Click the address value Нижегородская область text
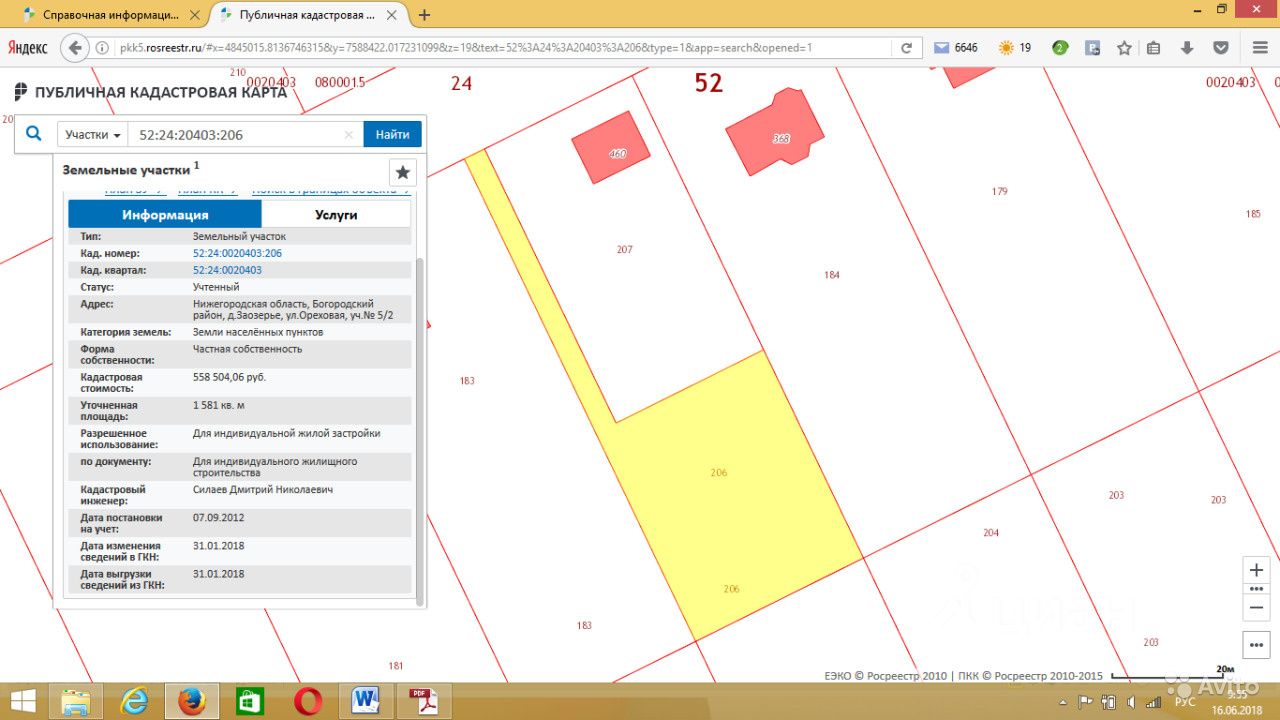 [x=293, y=309]
